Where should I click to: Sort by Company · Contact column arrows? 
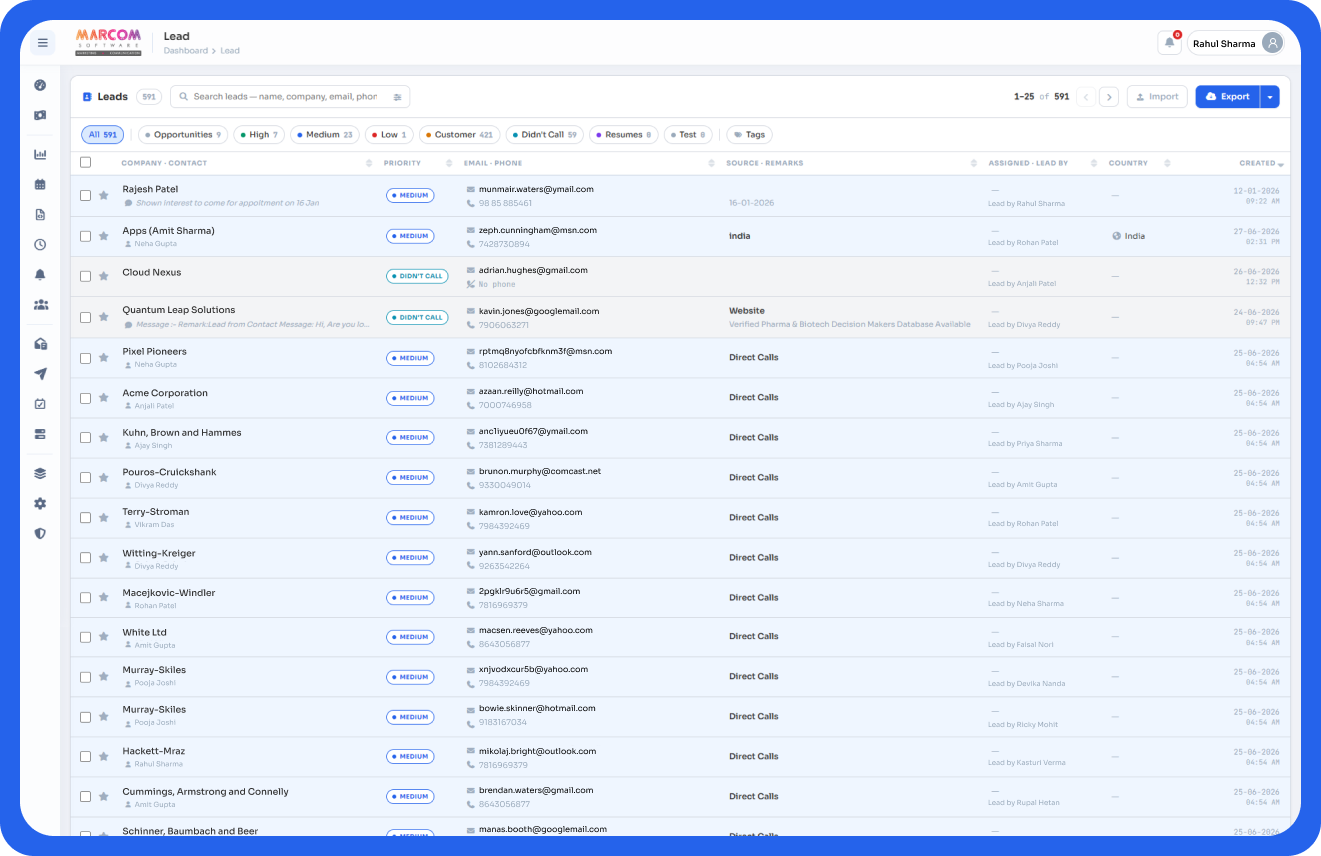coord(369,163)
